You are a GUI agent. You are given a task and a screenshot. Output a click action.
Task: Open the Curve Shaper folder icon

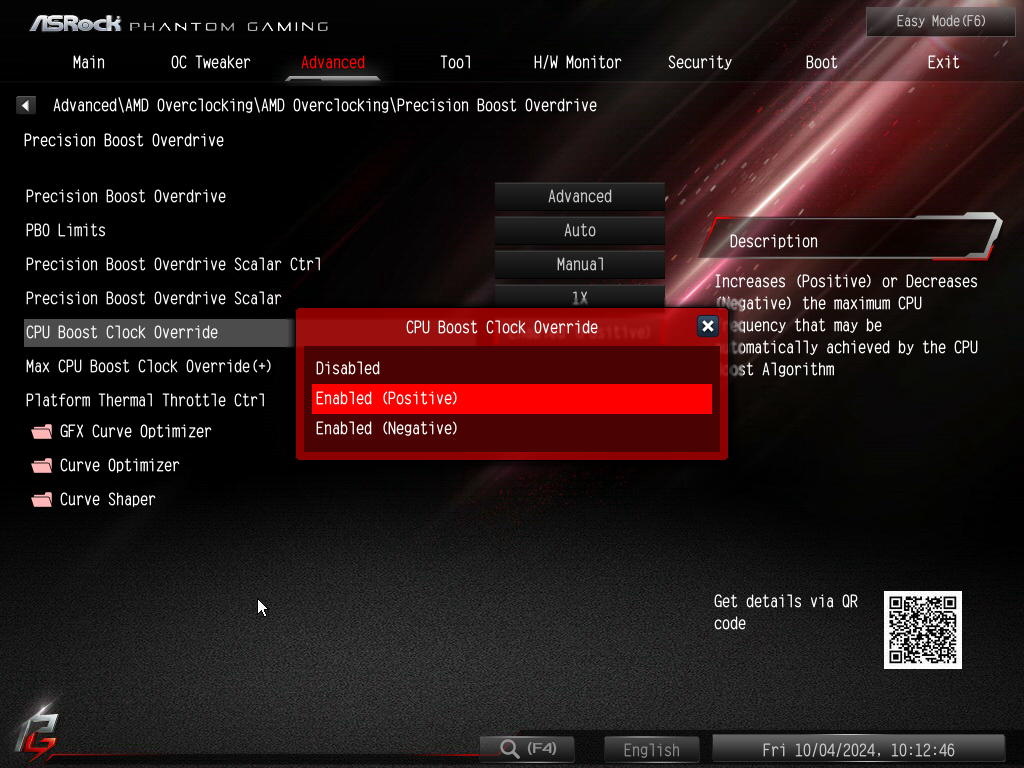42,500
